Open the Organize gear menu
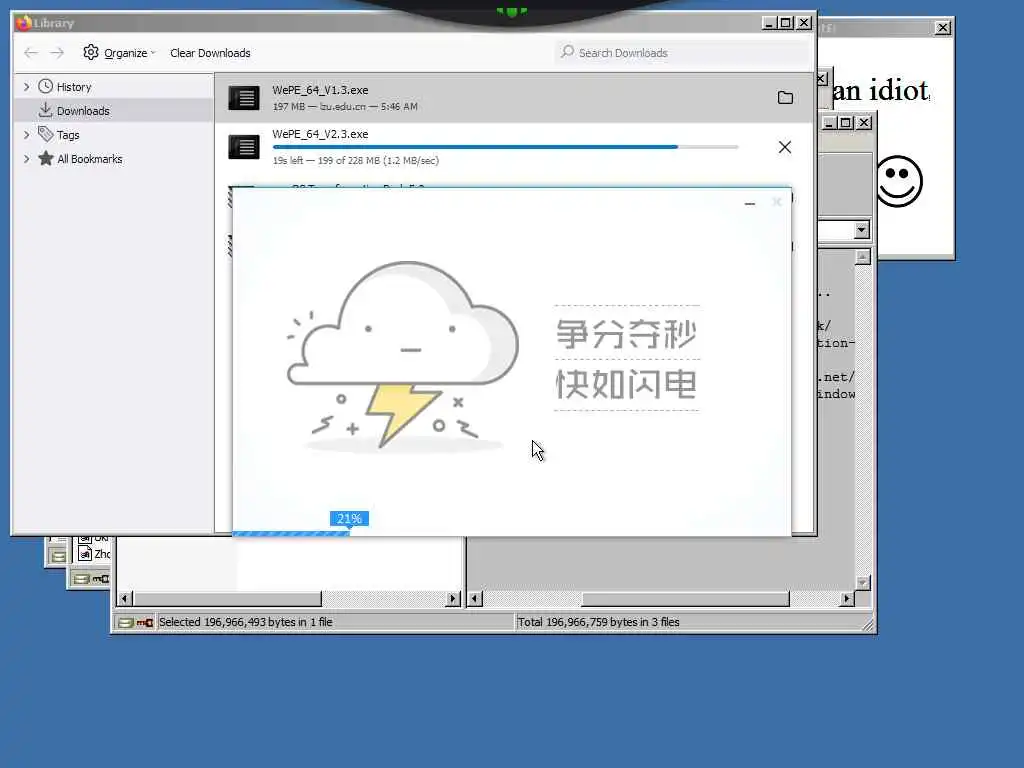The width and height of the screenshot is (1024, 768). (x=118, y=53)
